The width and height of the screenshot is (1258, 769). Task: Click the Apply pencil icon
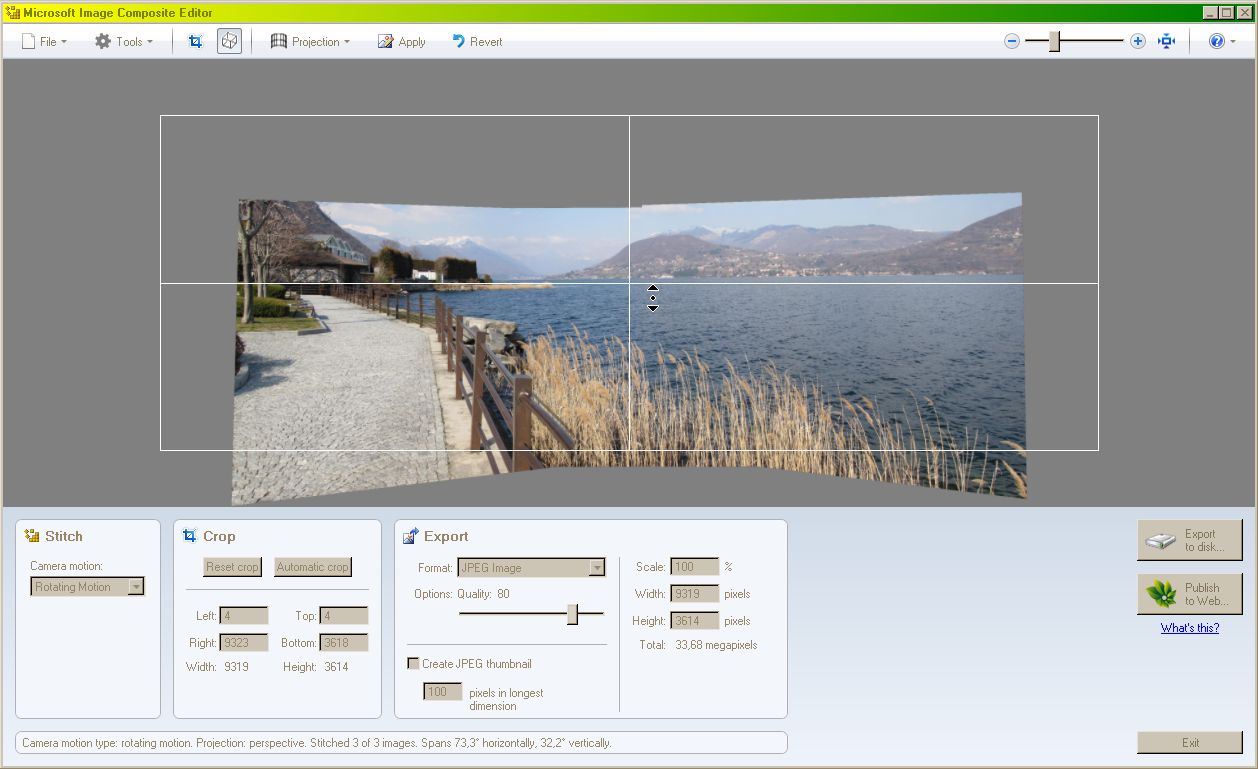385,41
